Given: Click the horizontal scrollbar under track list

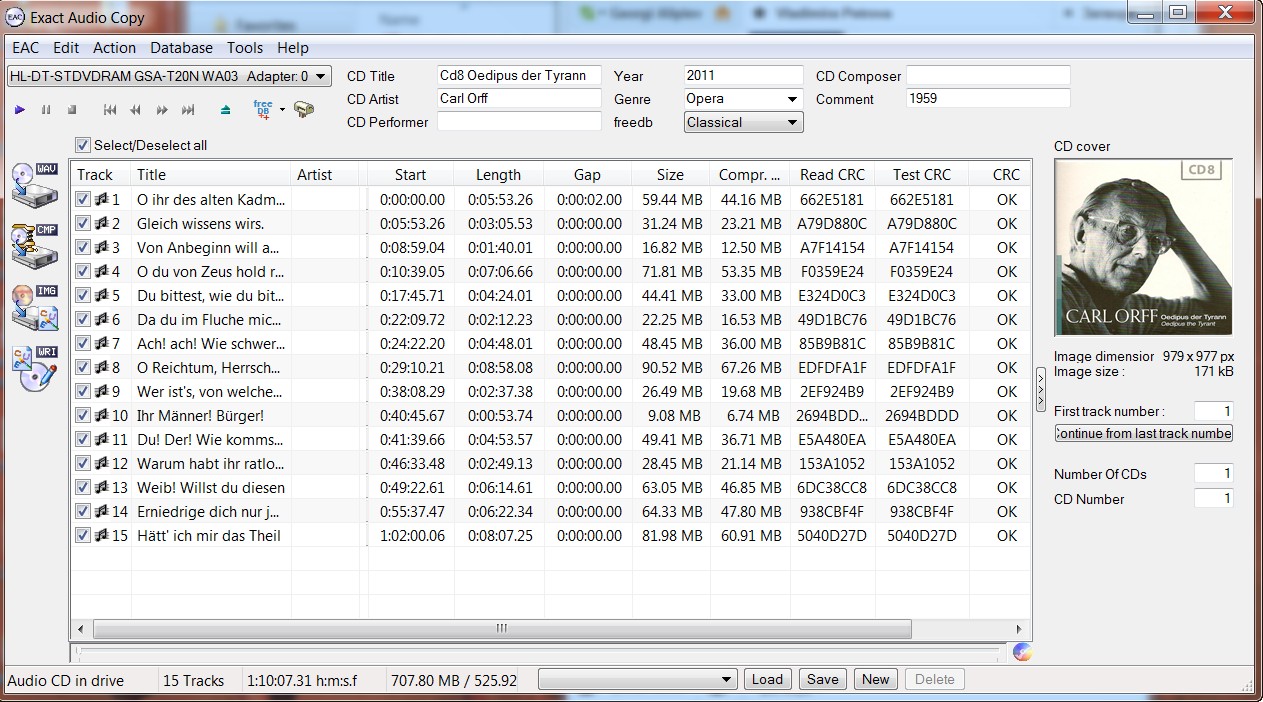Looking at the screenshot, I should tap(500, 628).
